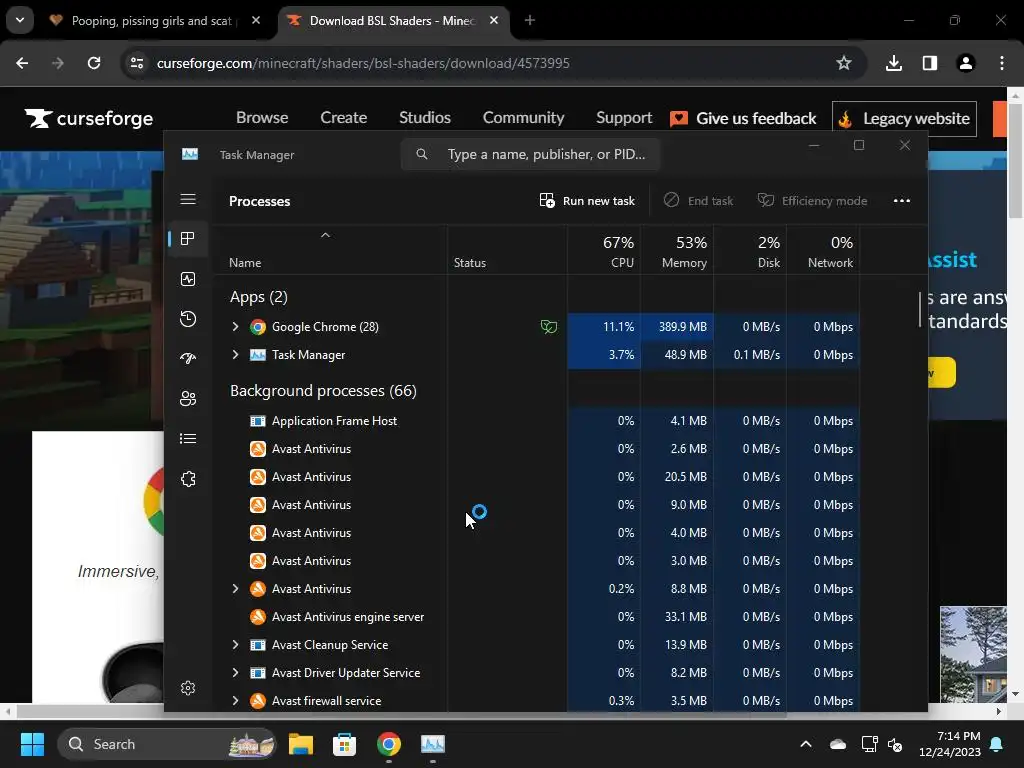Viewport: 1024px width, 768px height.
Task: Select the Download BSL Shaders tab
Action: tap(393, 21)
